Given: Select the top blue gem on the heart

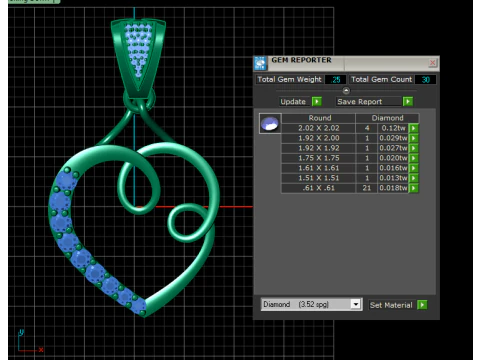Looking at the screenshot, I should coord(67,180).
